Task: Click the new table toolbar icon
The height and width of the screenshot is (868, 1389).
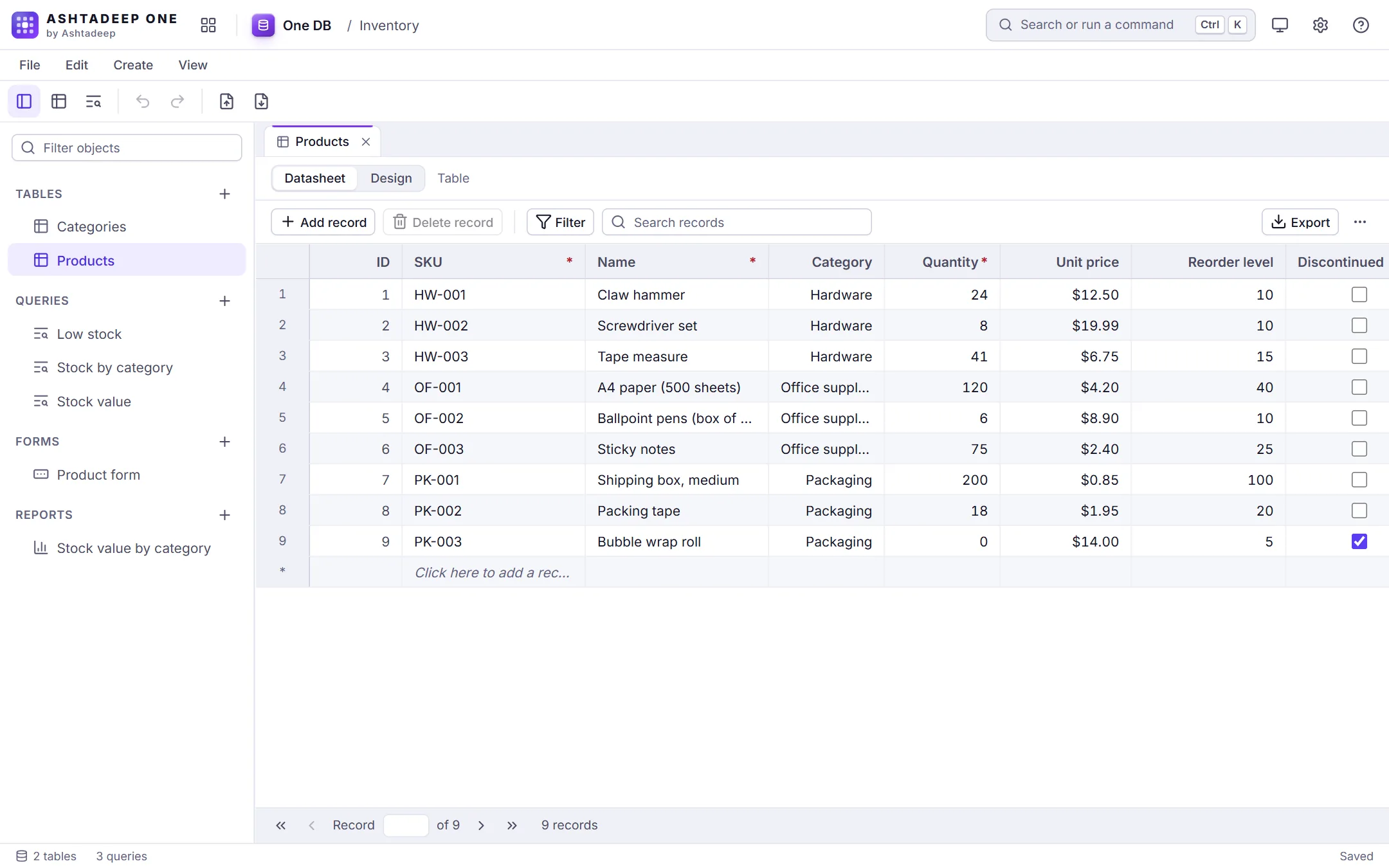Action: [x=59, y=102]
